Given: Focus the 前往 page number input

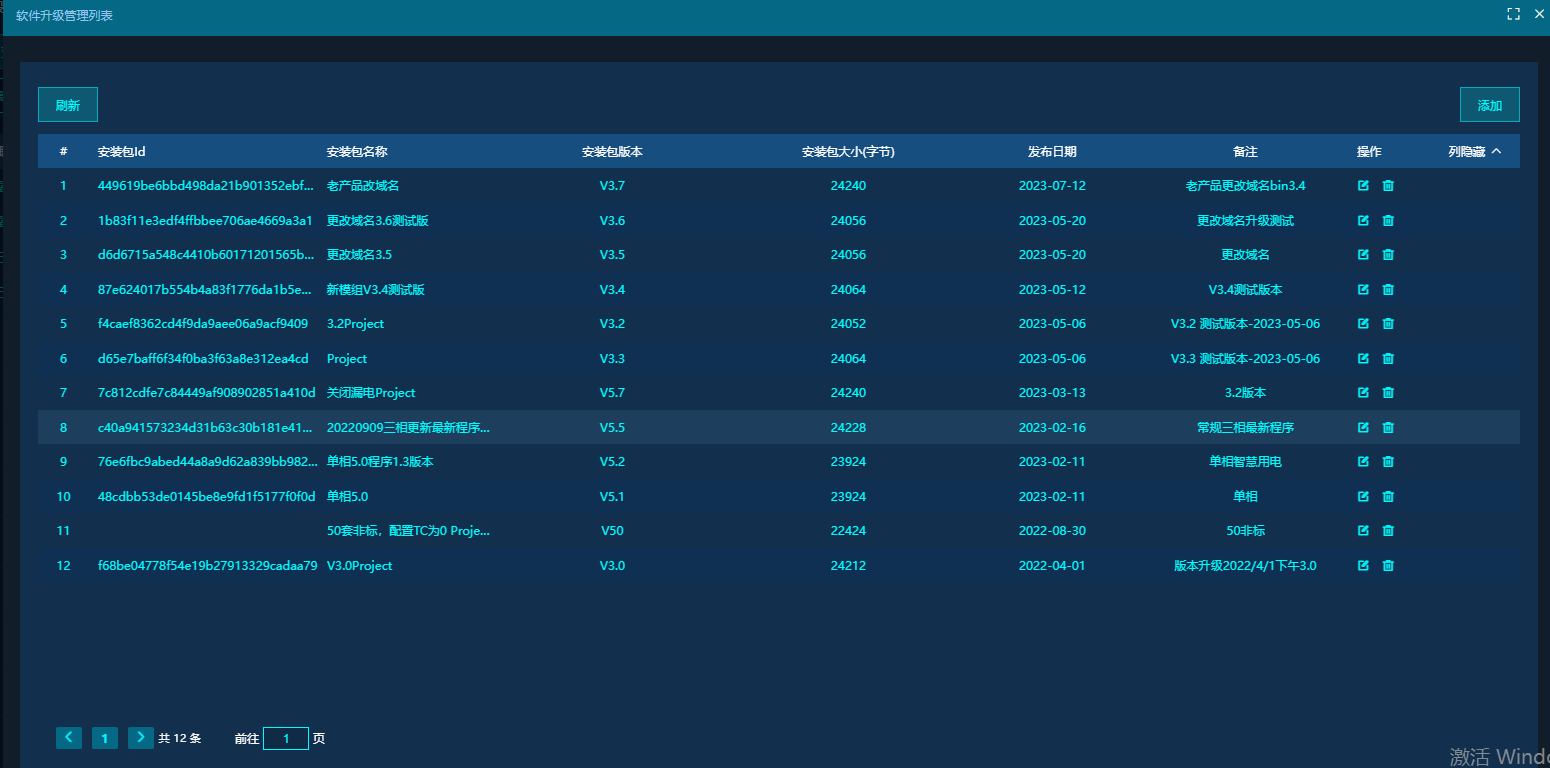Looking at the screenshot, I should point(286,738).
